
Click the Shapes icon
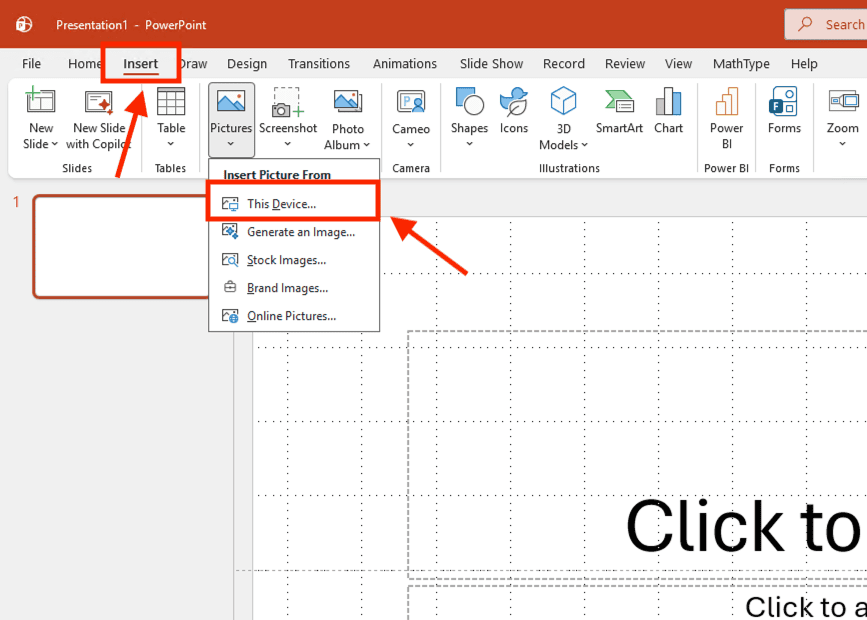(x=469, y=101)
